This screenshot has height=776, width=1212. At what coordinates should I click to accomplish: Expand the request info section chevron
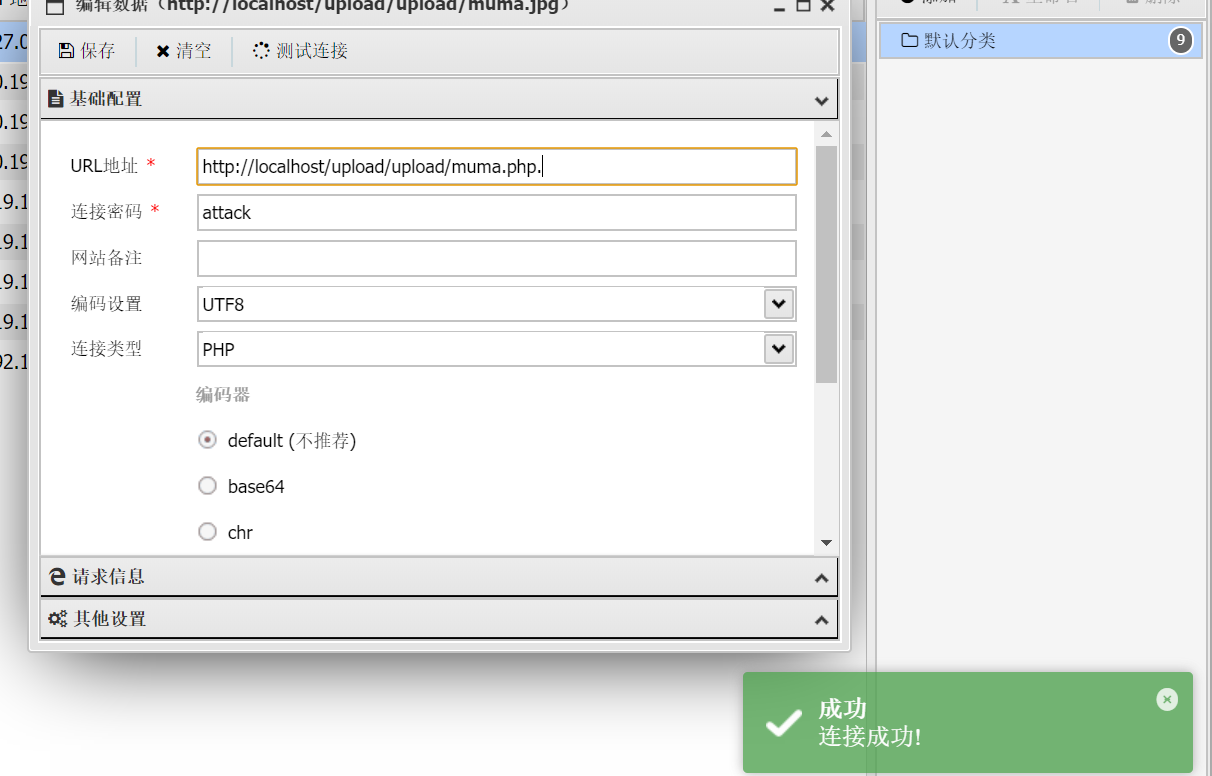pos(821,578)
